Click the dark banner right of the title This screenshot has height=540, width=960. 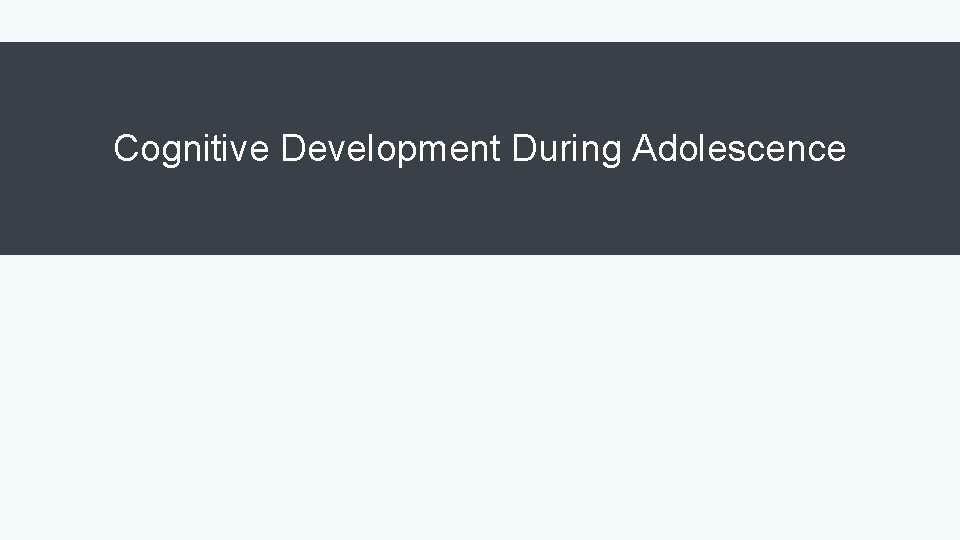click(x=903, y=149)
